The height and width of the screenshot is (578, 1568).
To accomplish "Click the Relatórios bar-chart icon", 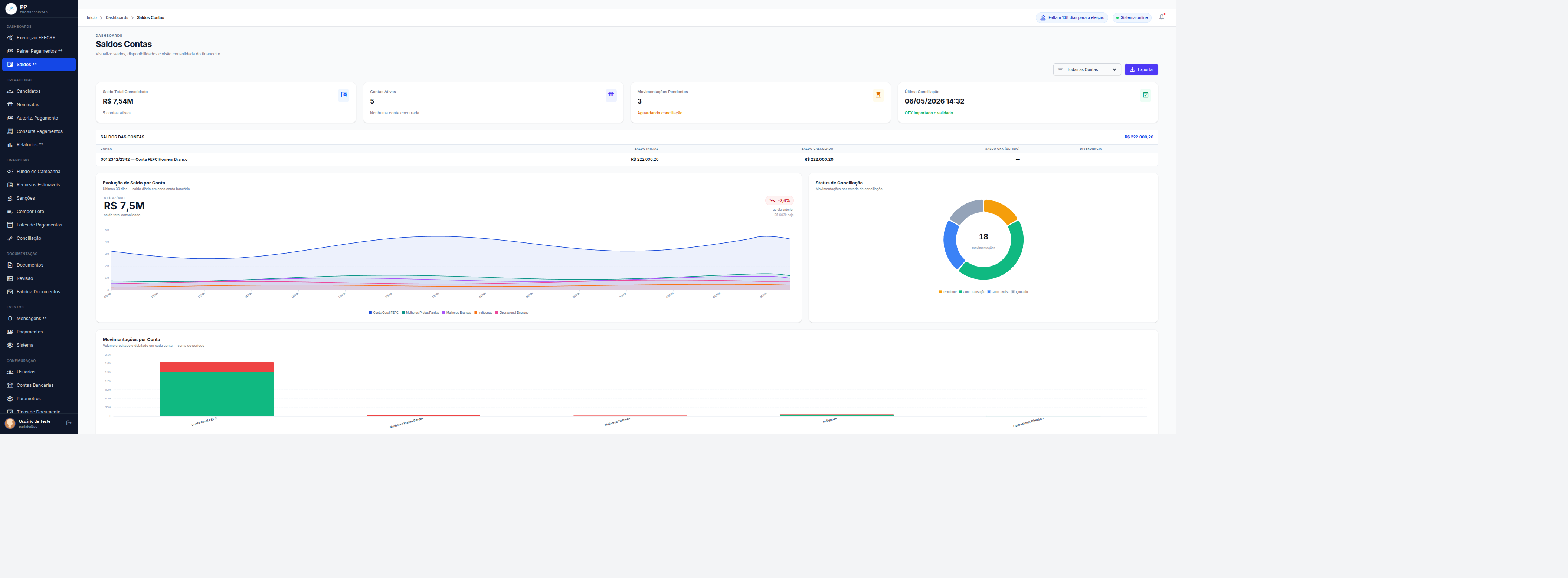I will (x=10, y=145).
